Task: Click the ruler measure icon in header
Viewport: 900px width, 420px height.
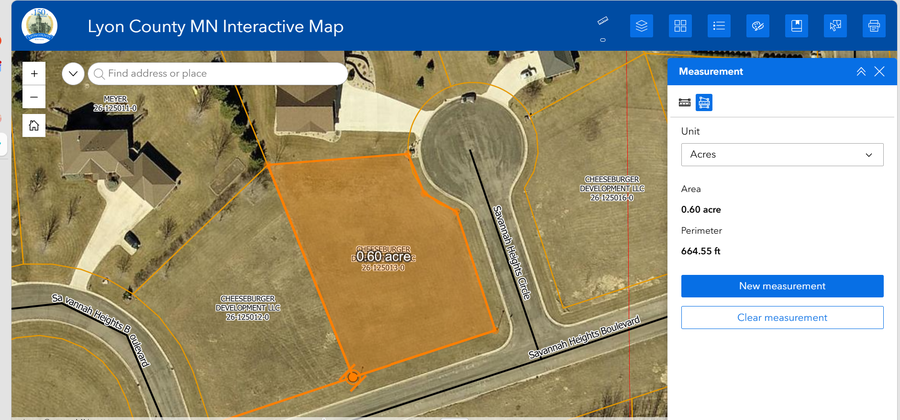Action: (603, 20)
